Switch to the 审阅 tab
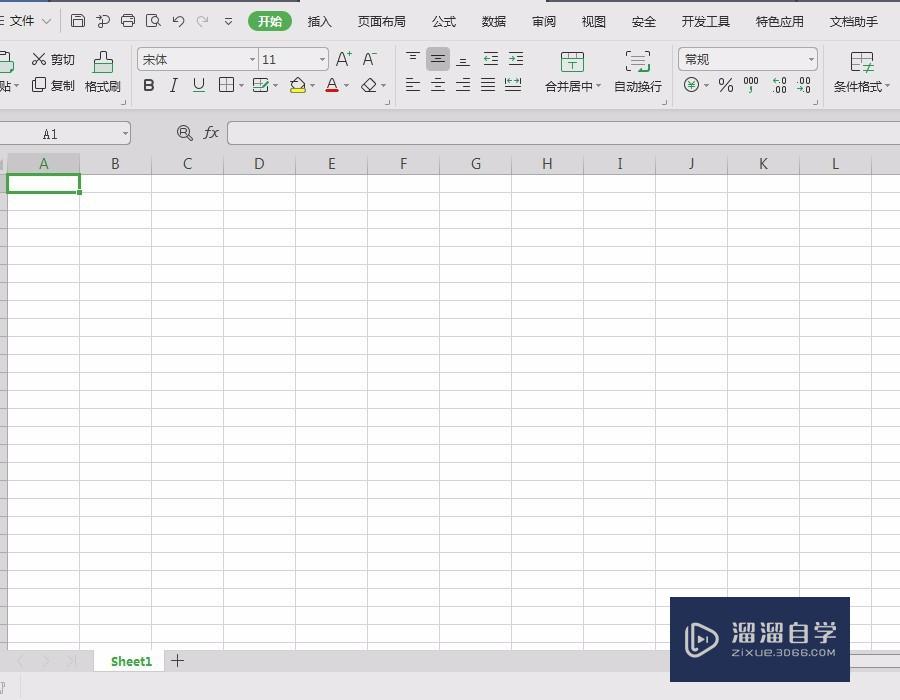 click(x=544, y=22)
